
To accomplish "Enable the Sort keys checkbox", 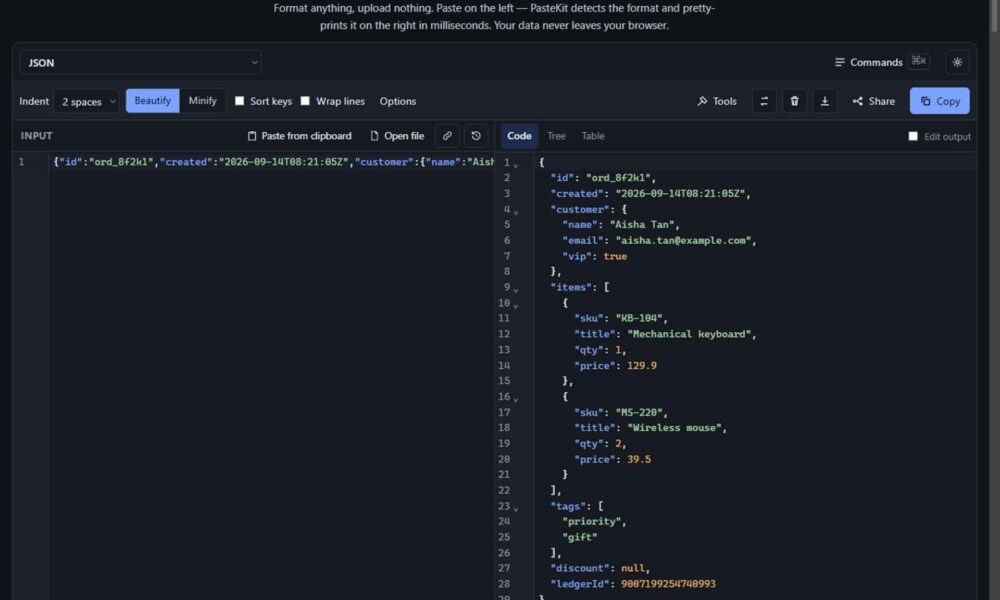I will point(239,101).
